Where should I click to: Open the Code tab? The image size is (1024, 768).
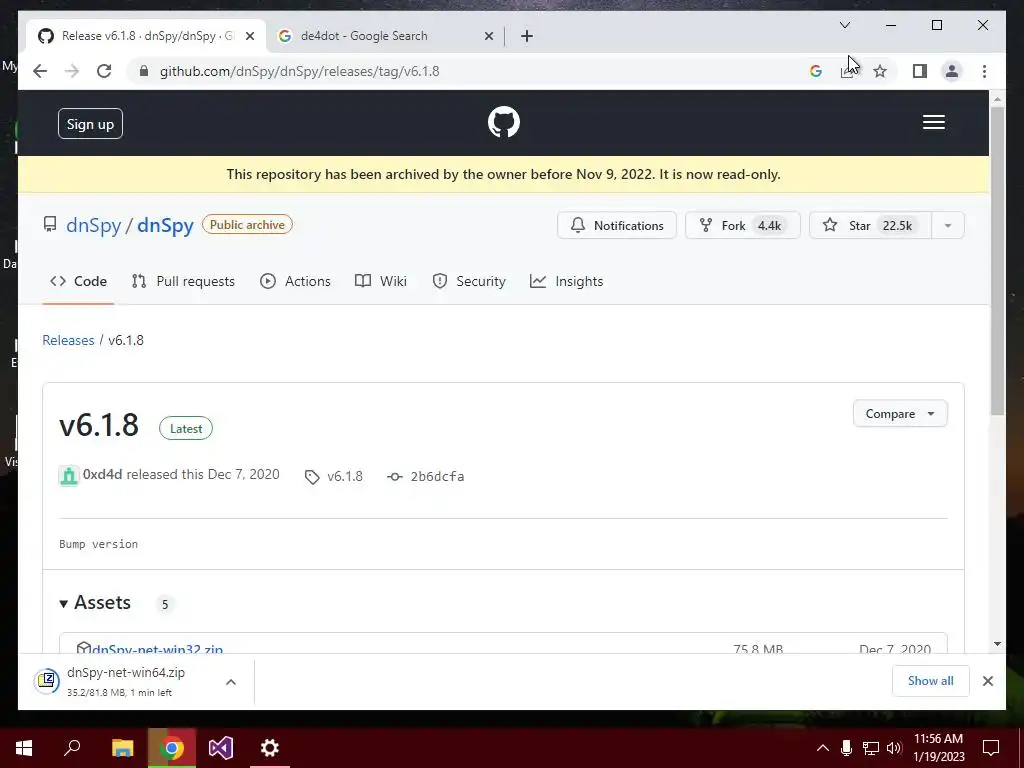pyautogui.click(x=78, y=281)
